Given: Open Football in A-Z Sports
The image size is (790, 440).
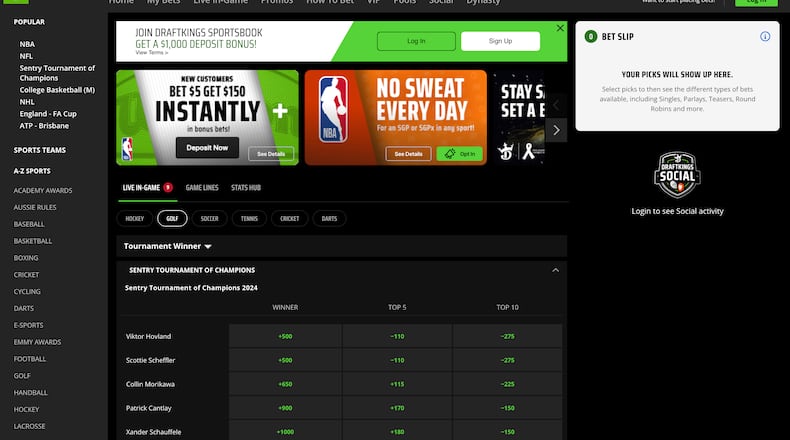Looking at the screenshot, I should point(30,359).
